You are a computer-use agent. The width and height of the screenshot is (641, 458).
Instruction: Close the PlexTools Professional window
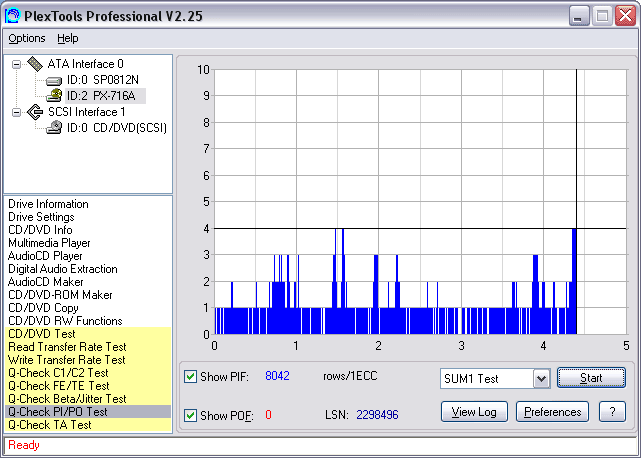tap(625, 16)
